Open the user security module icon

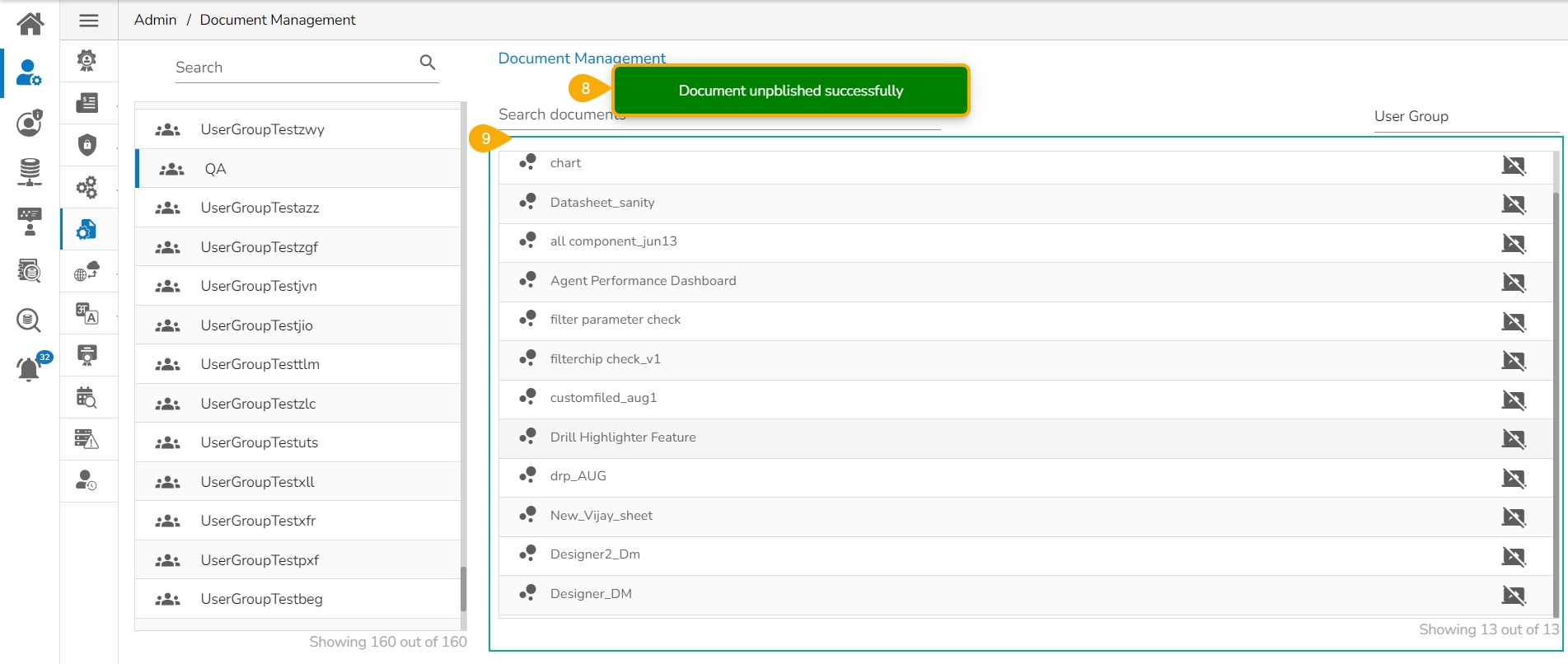pos(30,123)
